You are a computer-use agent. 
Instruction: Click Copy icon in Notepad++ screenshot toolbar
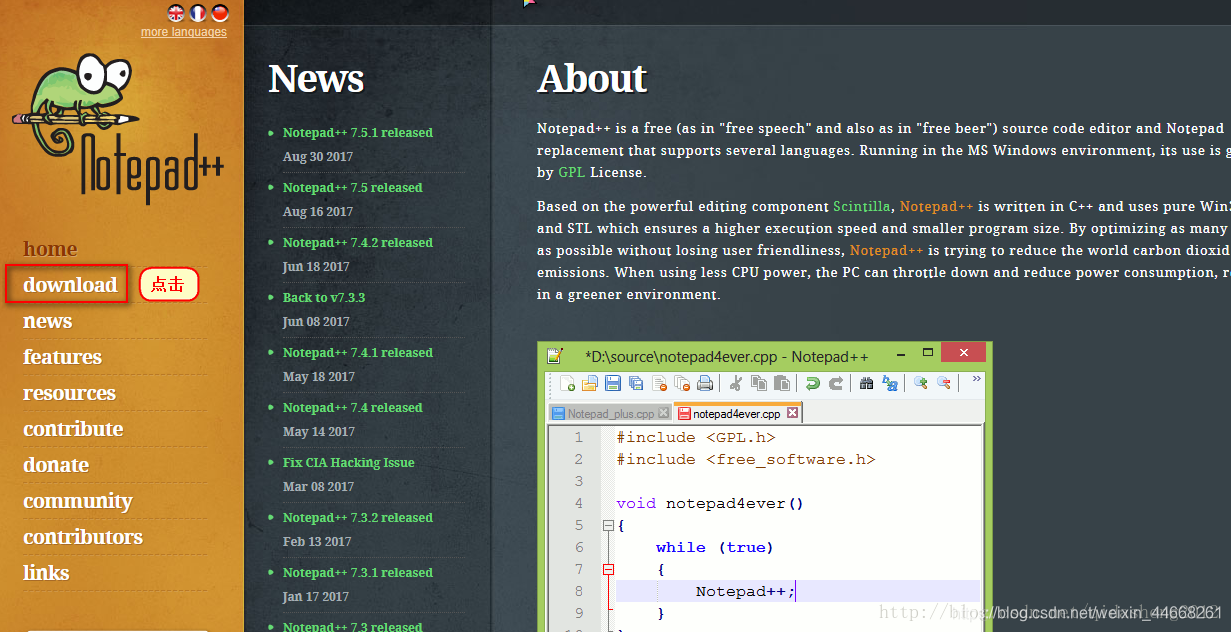(759, 383)
